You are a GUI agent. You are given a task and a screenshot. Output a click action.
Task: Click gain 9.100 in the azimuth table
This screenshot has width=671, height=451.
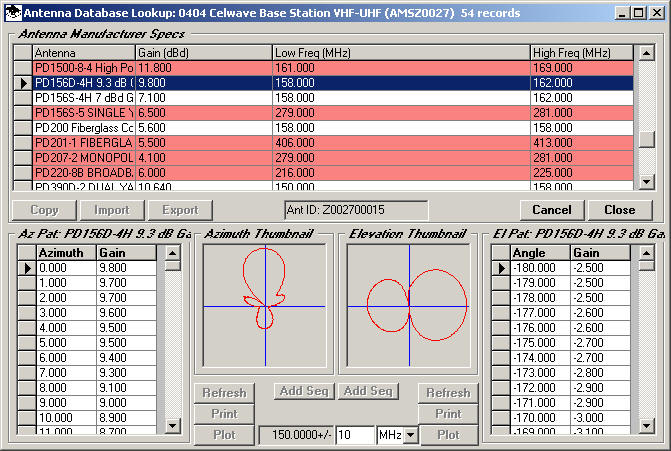click(x=127, y=388)
